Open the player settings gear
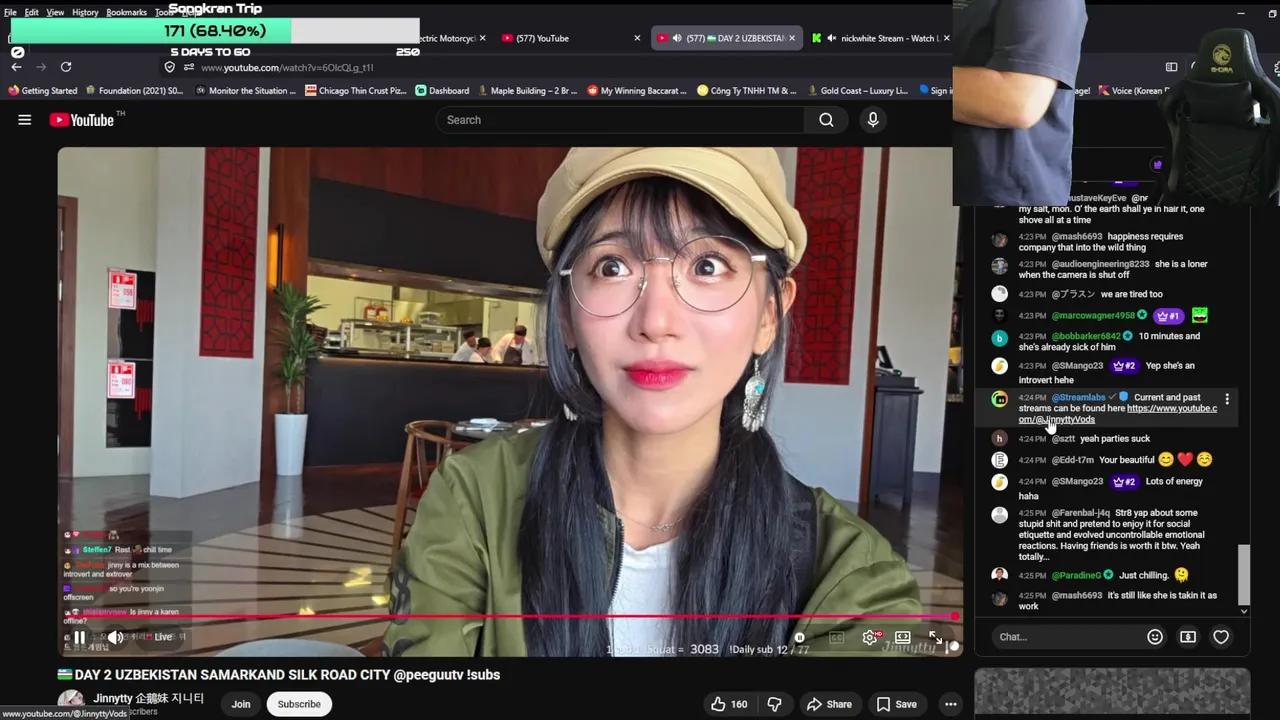1280x720 pixels. click(x=870, y=637)
